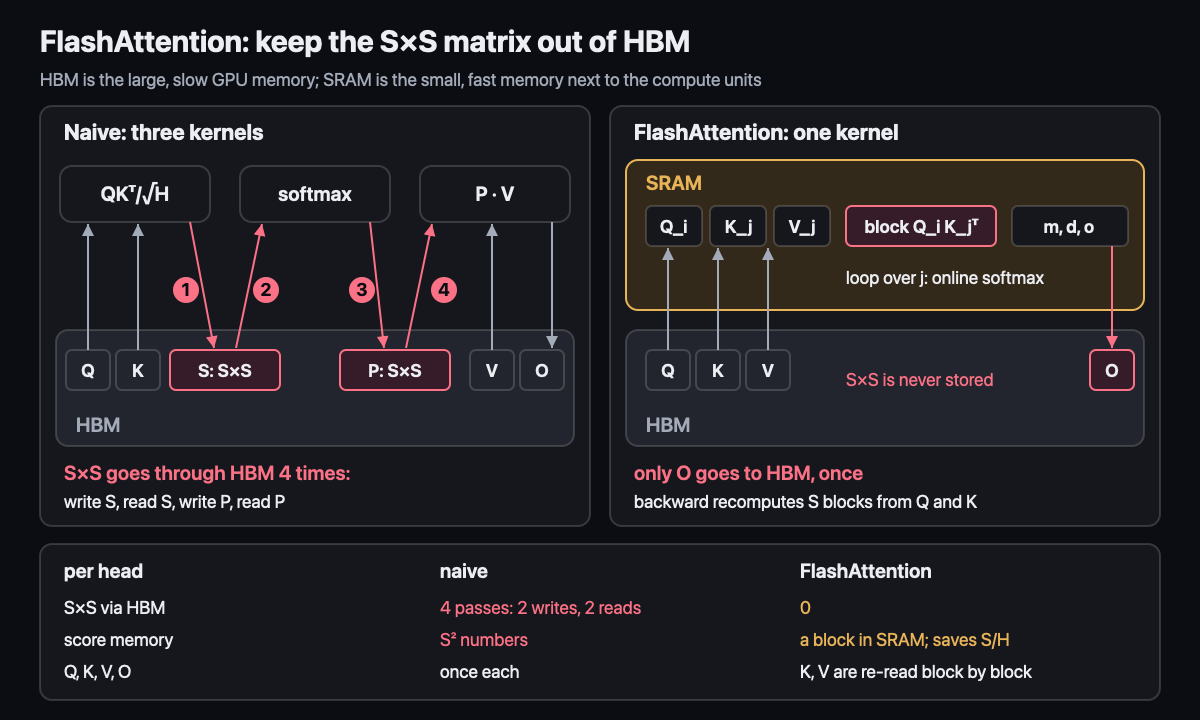1200x720 pixels.
Task: Select the O box in the Naive HBM
Action: click(x=542, y=370)
